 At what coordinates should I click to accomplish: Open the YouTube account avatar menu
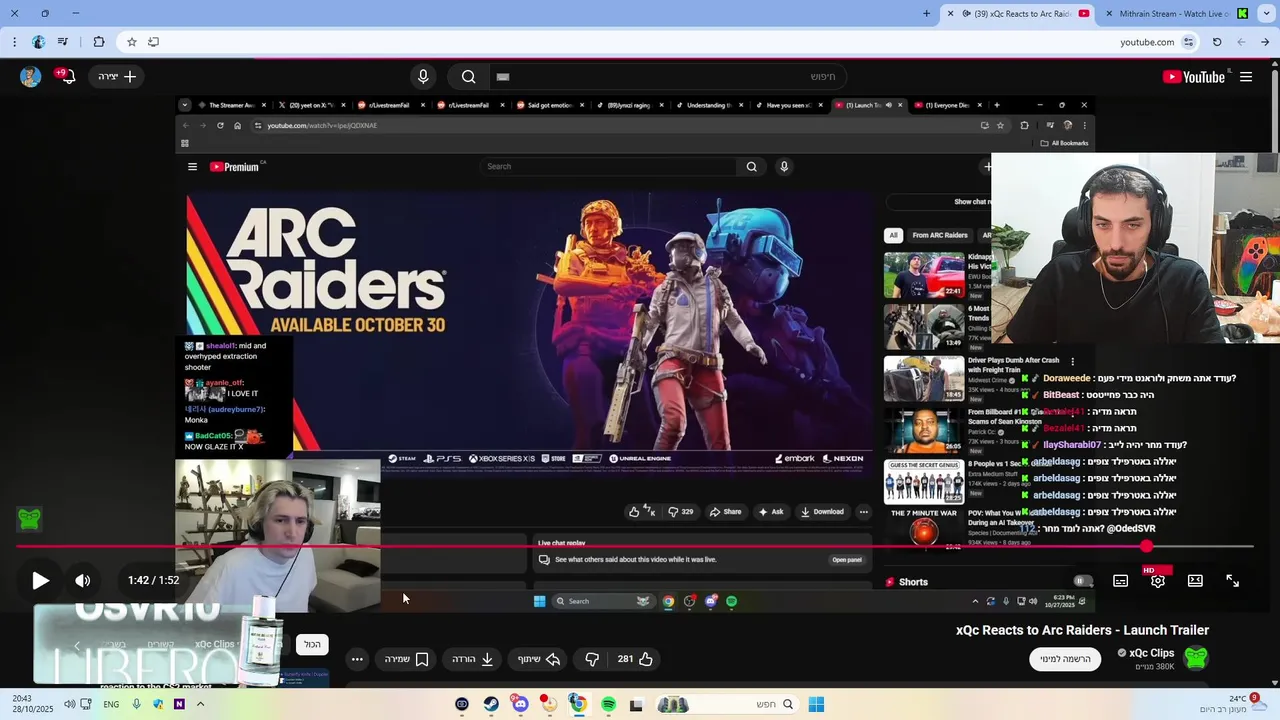pyautogui.click(x=30, y=76)
